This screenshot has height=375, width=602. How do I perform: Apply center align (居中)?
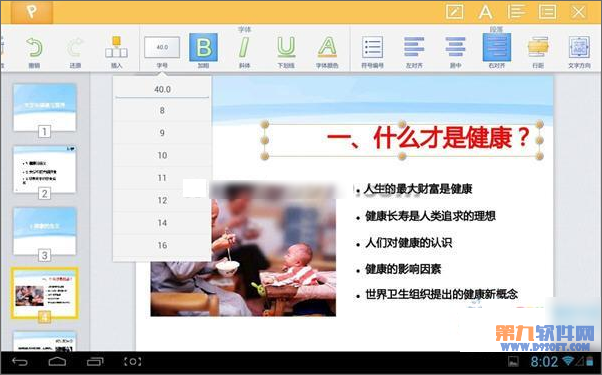[455, 47]
